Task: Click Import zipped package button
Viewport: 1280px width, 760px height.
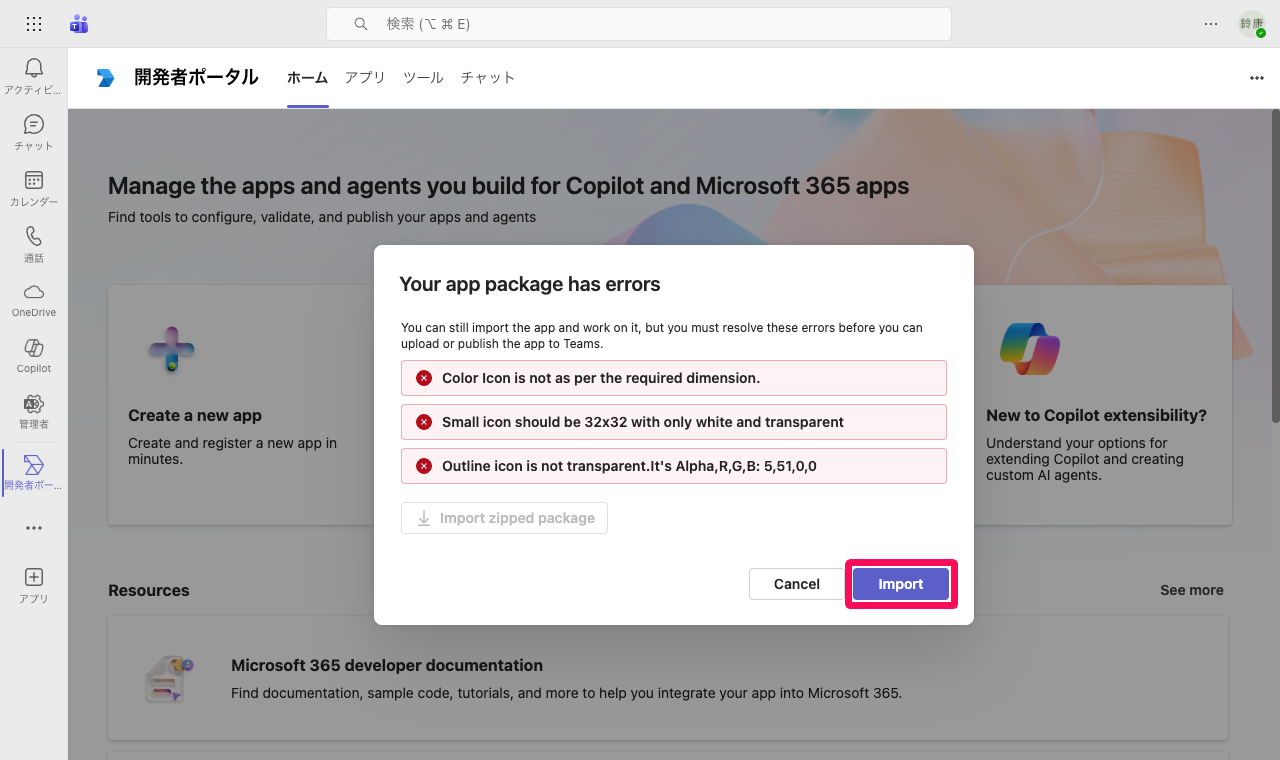Action: coord(504,518)
